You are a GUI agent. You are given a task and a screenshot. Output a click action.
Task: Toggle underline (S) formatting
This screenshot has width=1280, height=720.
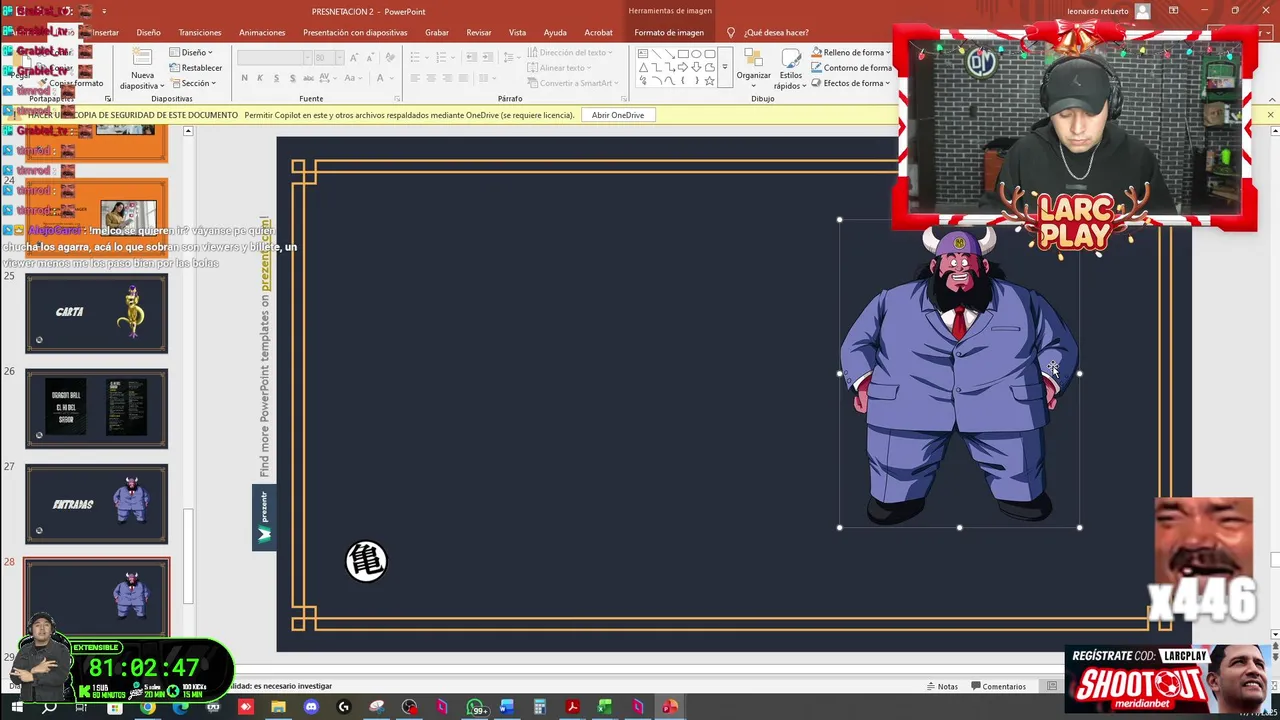point(276,78)
